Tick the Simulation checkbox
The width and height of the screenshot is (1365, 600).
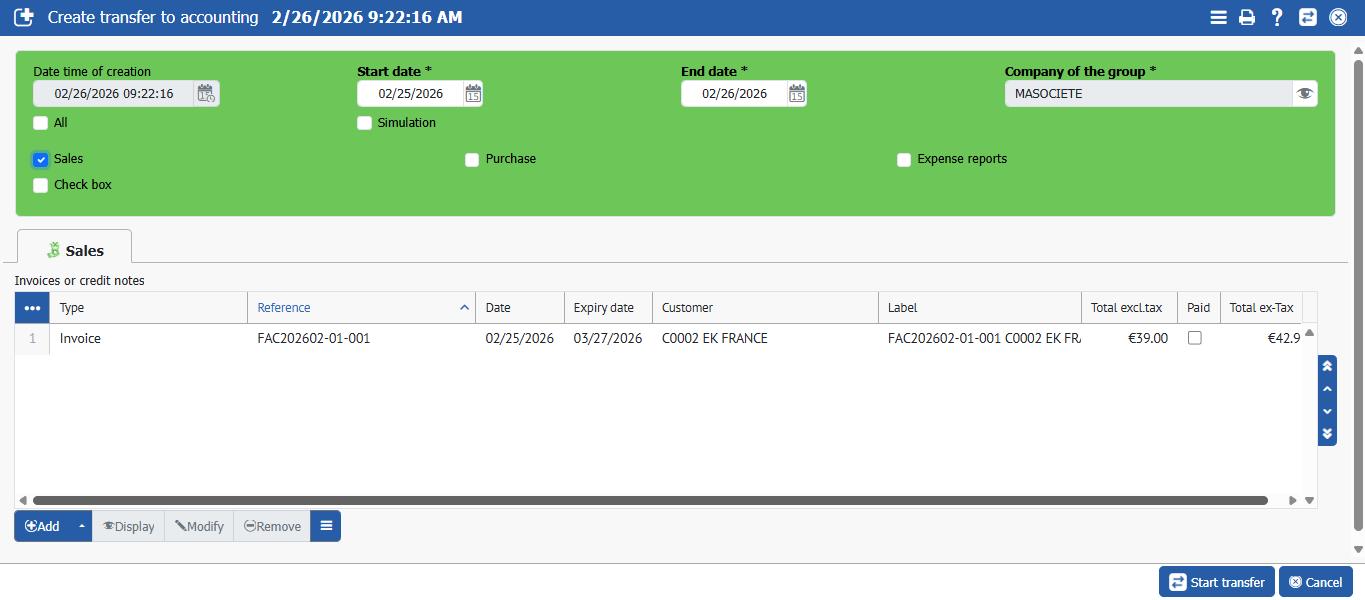365,123
